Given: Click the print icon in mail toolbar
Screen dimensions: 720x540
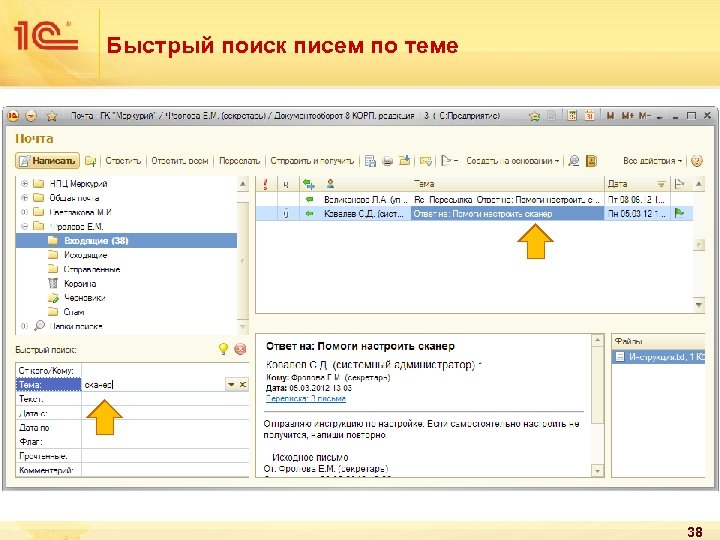Looking at the screenshot, I should coord(388,161).
